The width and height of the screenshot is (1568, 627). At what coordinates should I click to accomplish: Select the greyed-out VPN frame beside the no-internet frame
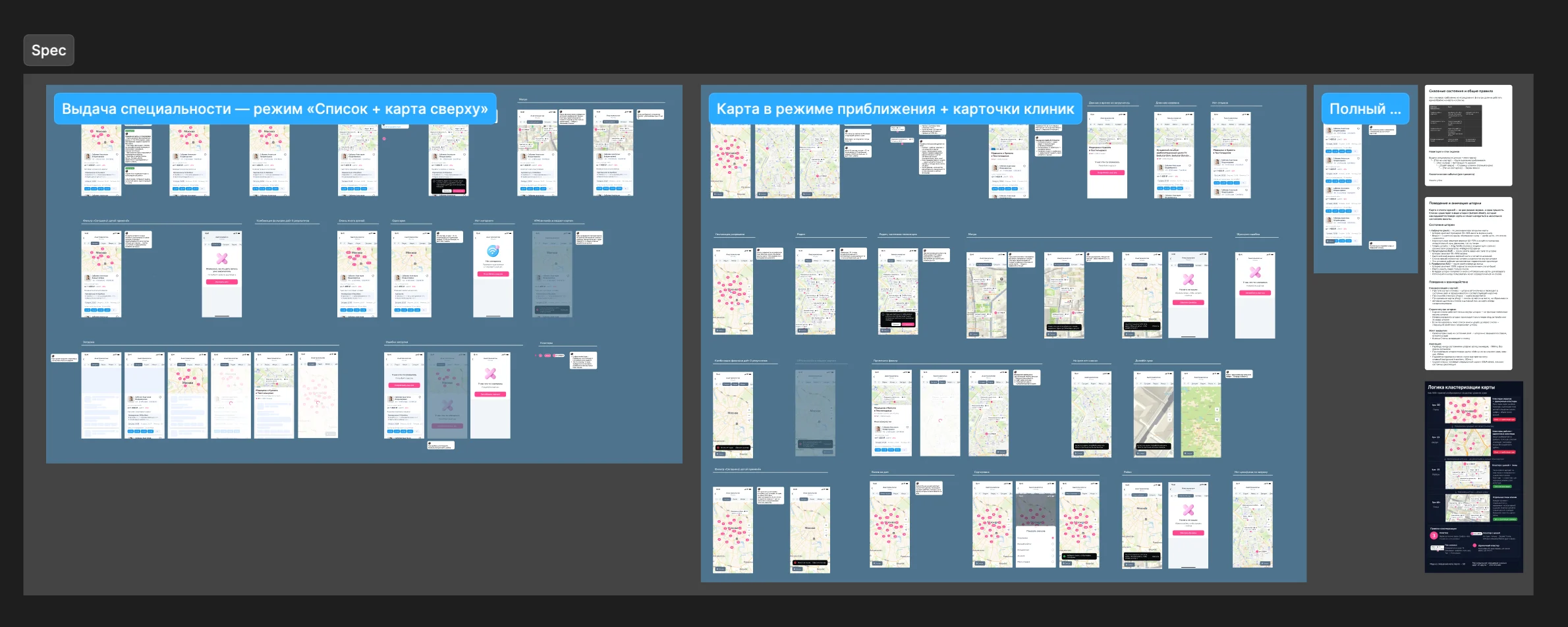552,274
